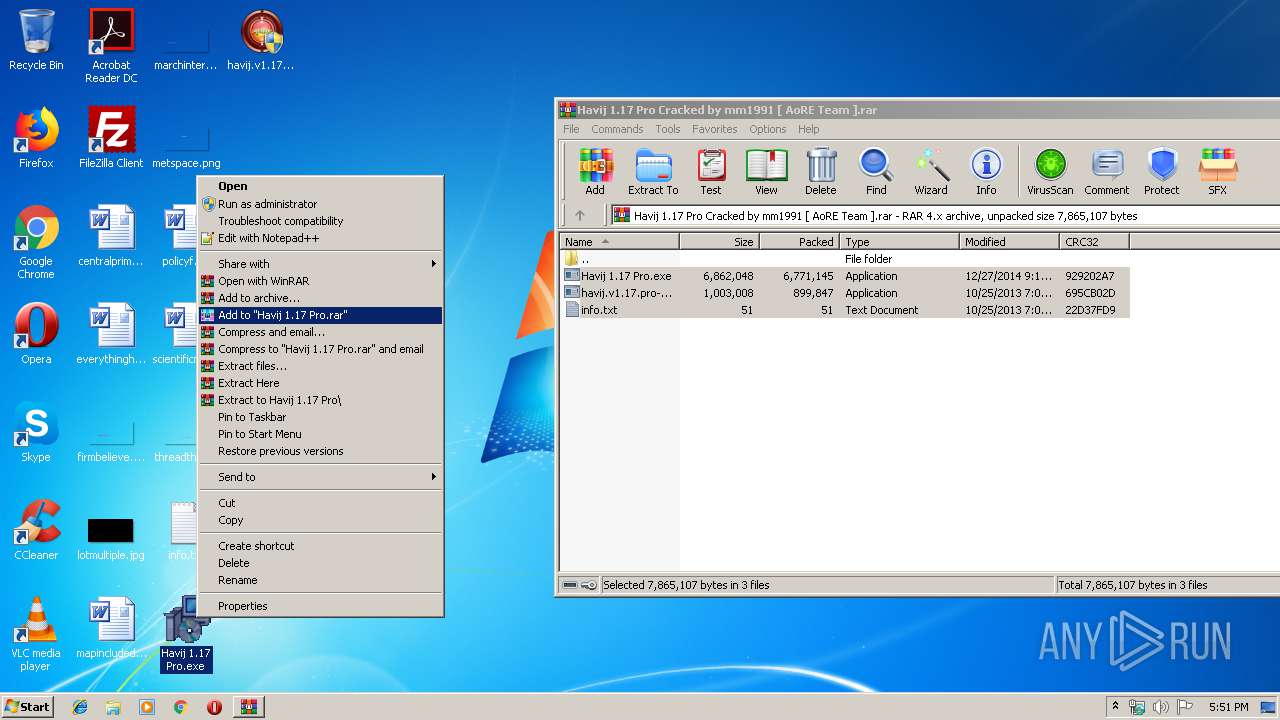Choose Add to "Havij 1.17 Pro.rar"
The width and height of the screenshot is (1280, 720).
pos(320,315)
